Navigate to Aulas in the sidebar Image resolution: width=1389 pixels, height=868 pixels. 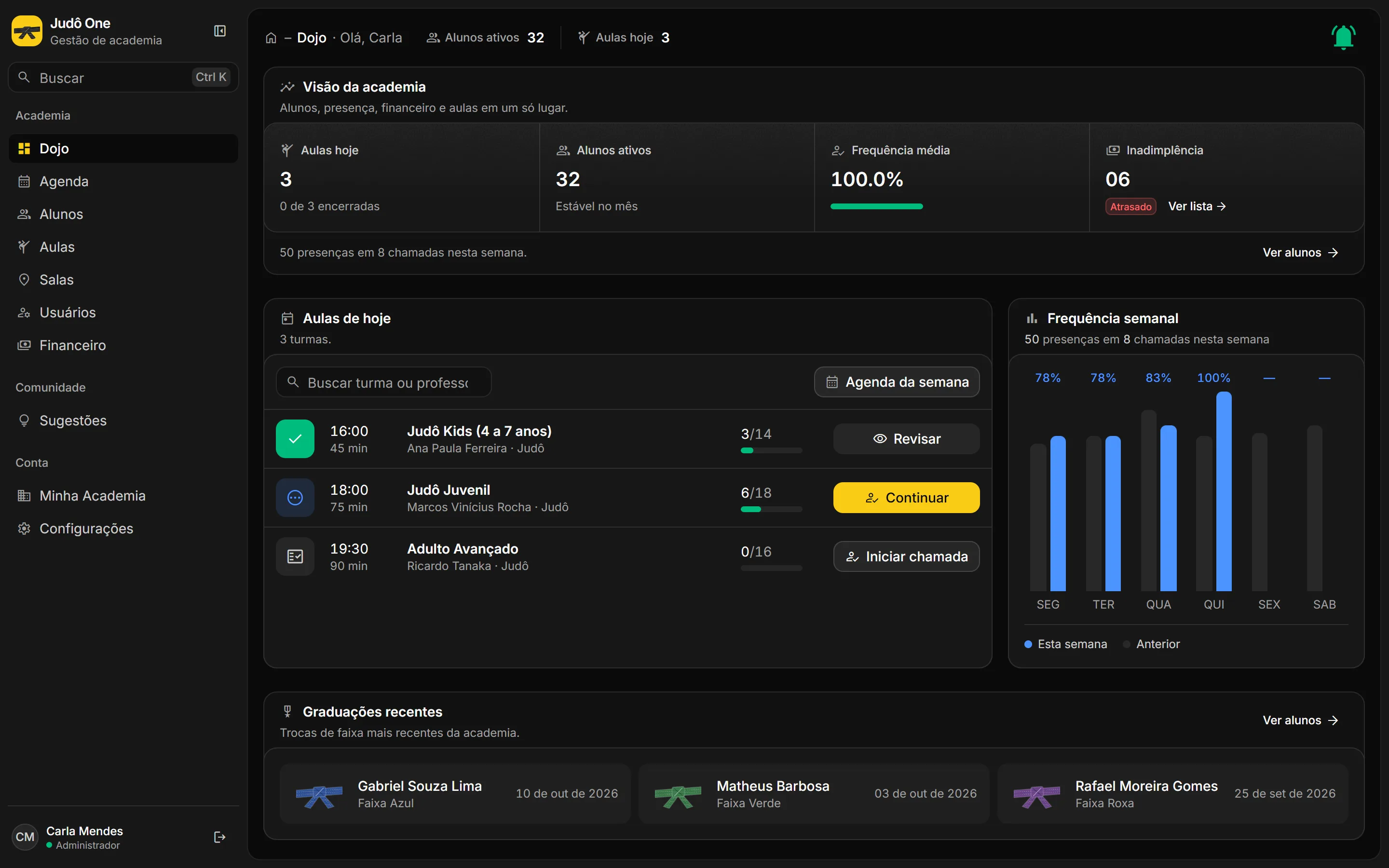(x=123, y=247)
